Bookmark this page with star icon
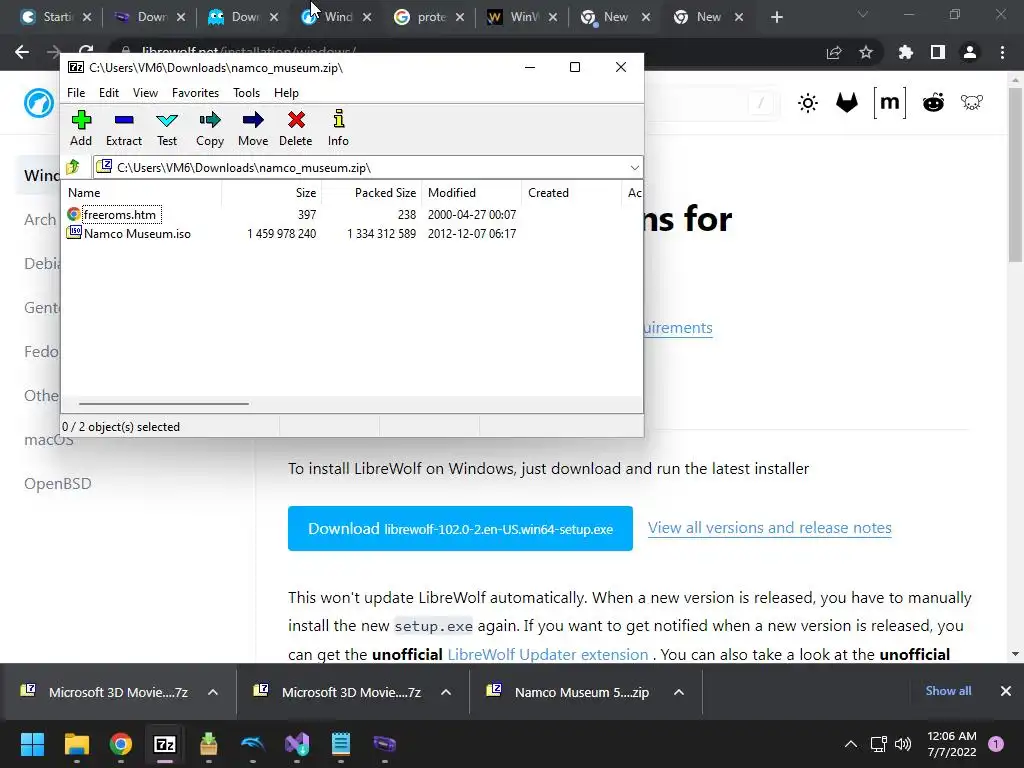Image resolution: width=1024 pixels, height=768 pixels. (x=866, y=52)
